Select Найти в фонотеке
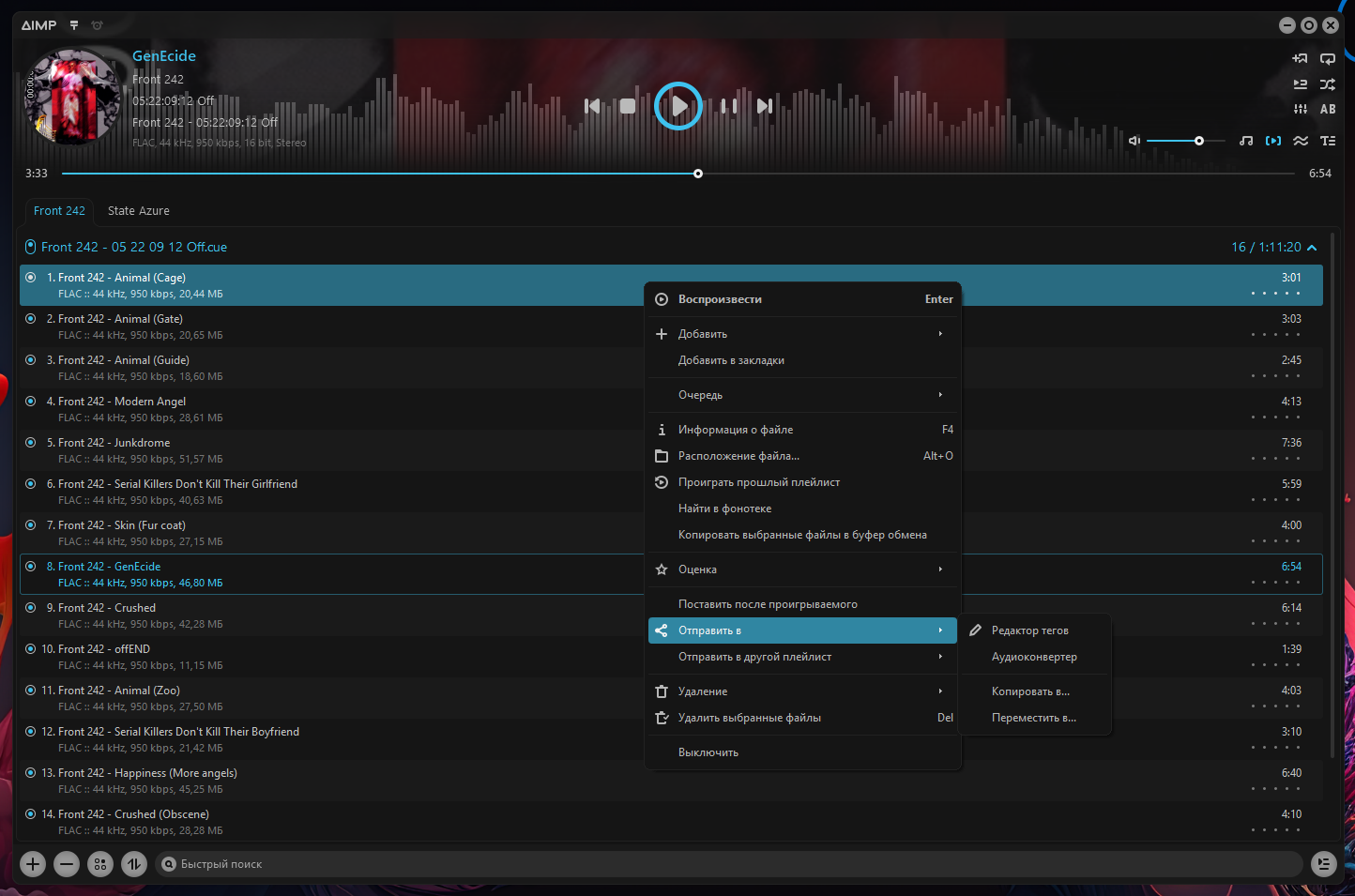 803,509
